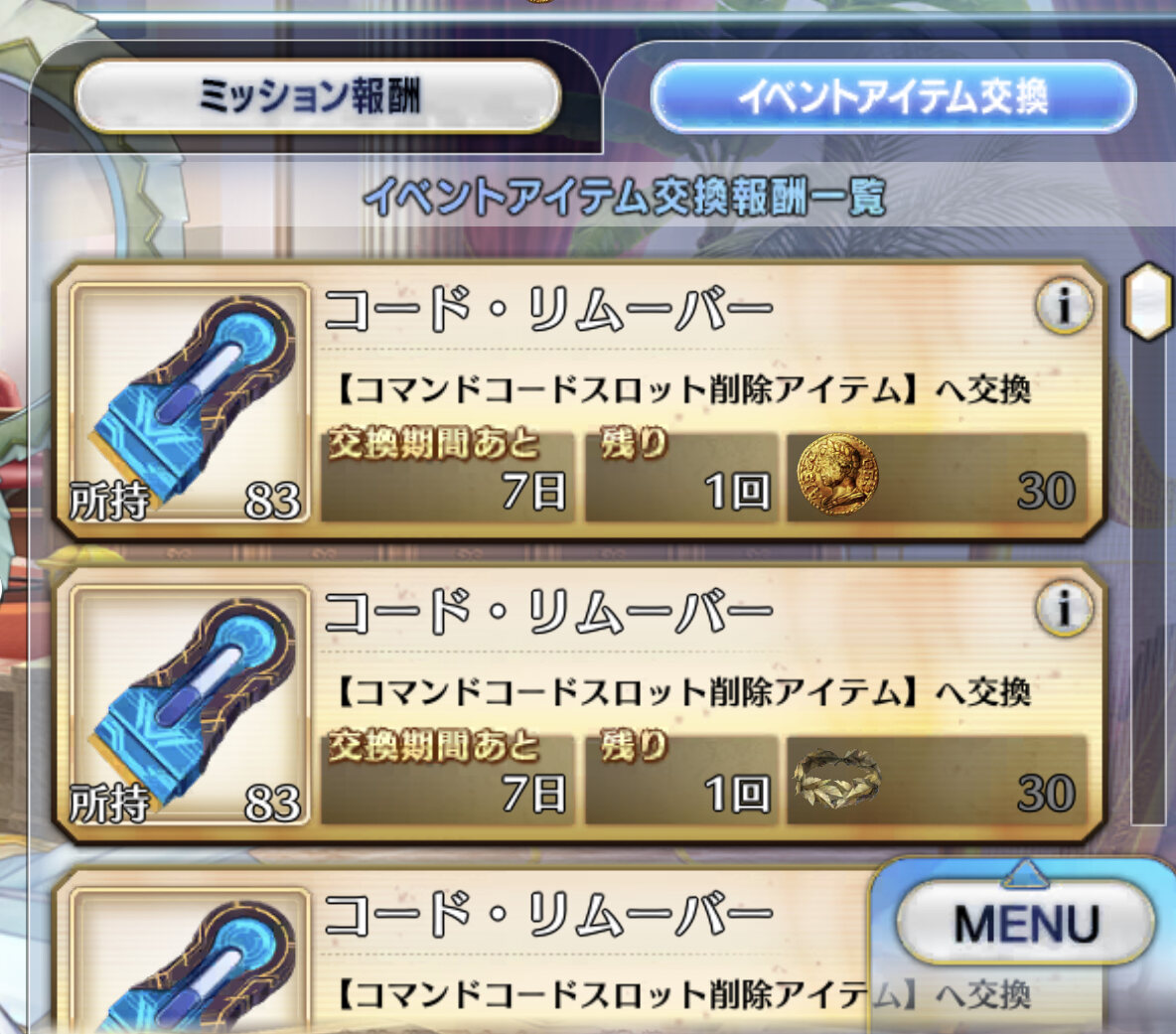Click the scrollbar hexagon handle

1147,301
